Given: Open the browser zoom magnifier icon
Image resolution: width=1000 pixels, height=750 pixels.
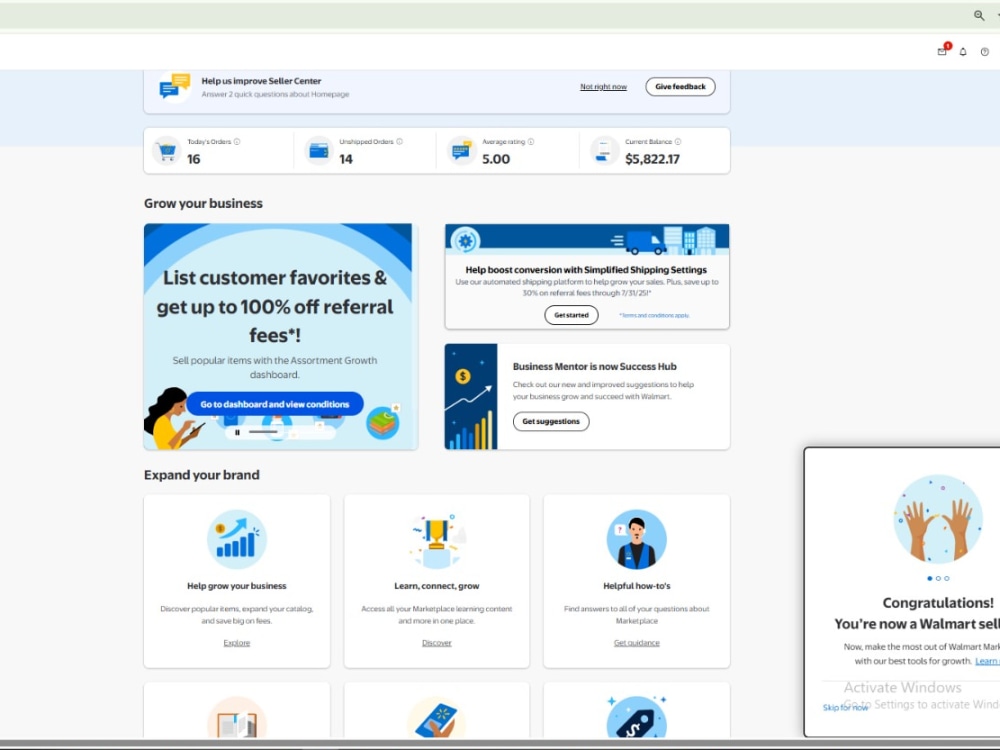Looking at the screenshot, I should point(978,15).
